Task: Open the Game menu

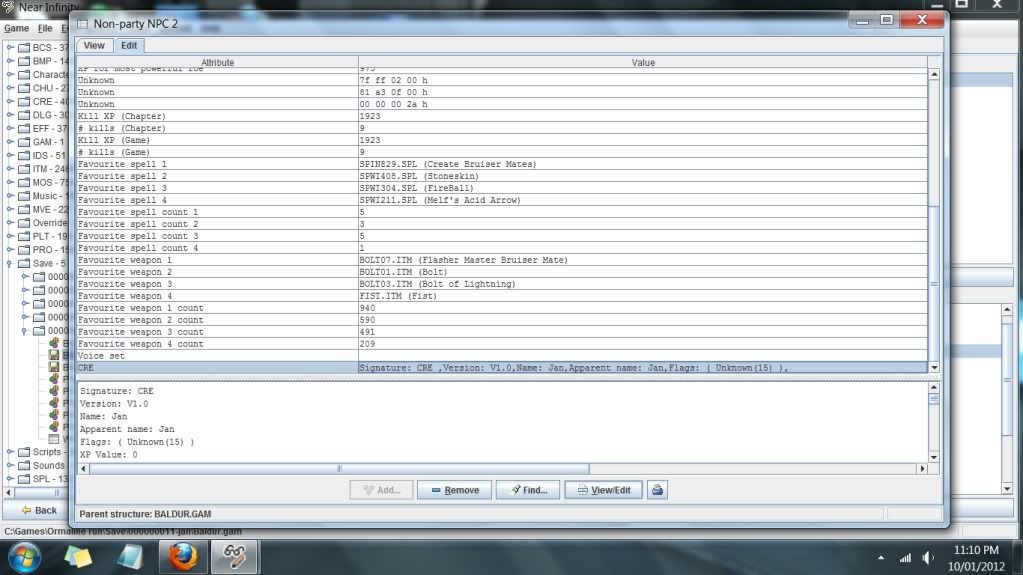Action: pos(16,28)
